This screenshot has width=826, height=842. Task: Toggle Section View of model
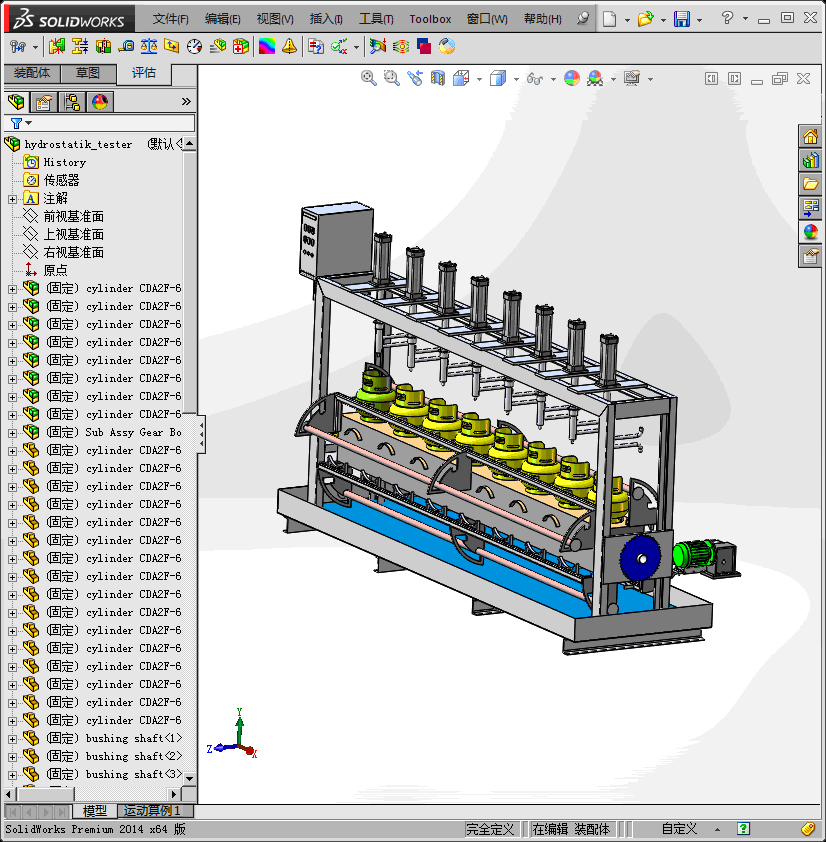(x=438, y=78)
